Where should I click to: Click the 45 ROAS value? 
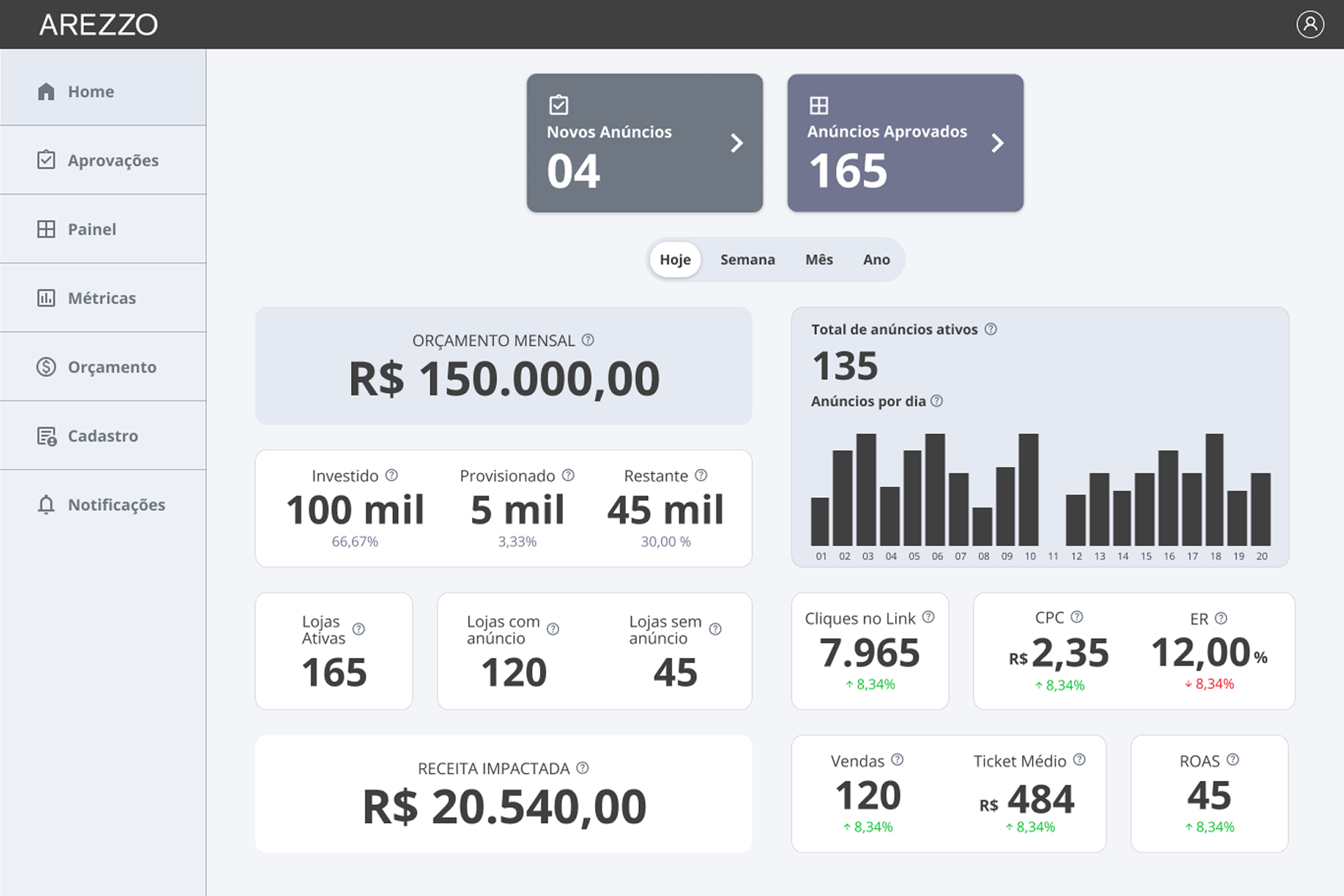coord(1209,796)
